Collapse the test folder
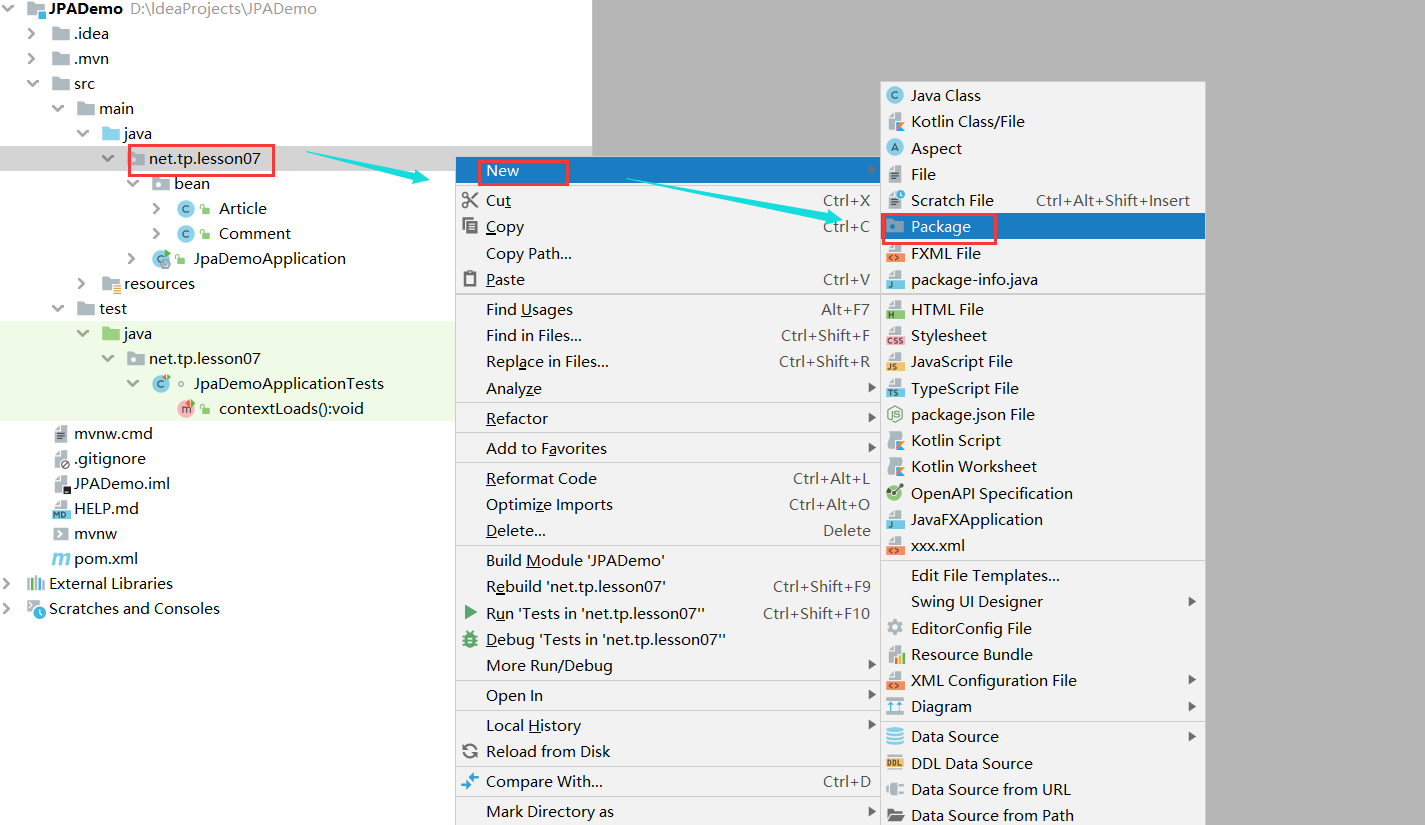1425x825 pixels. coord(59,309)
